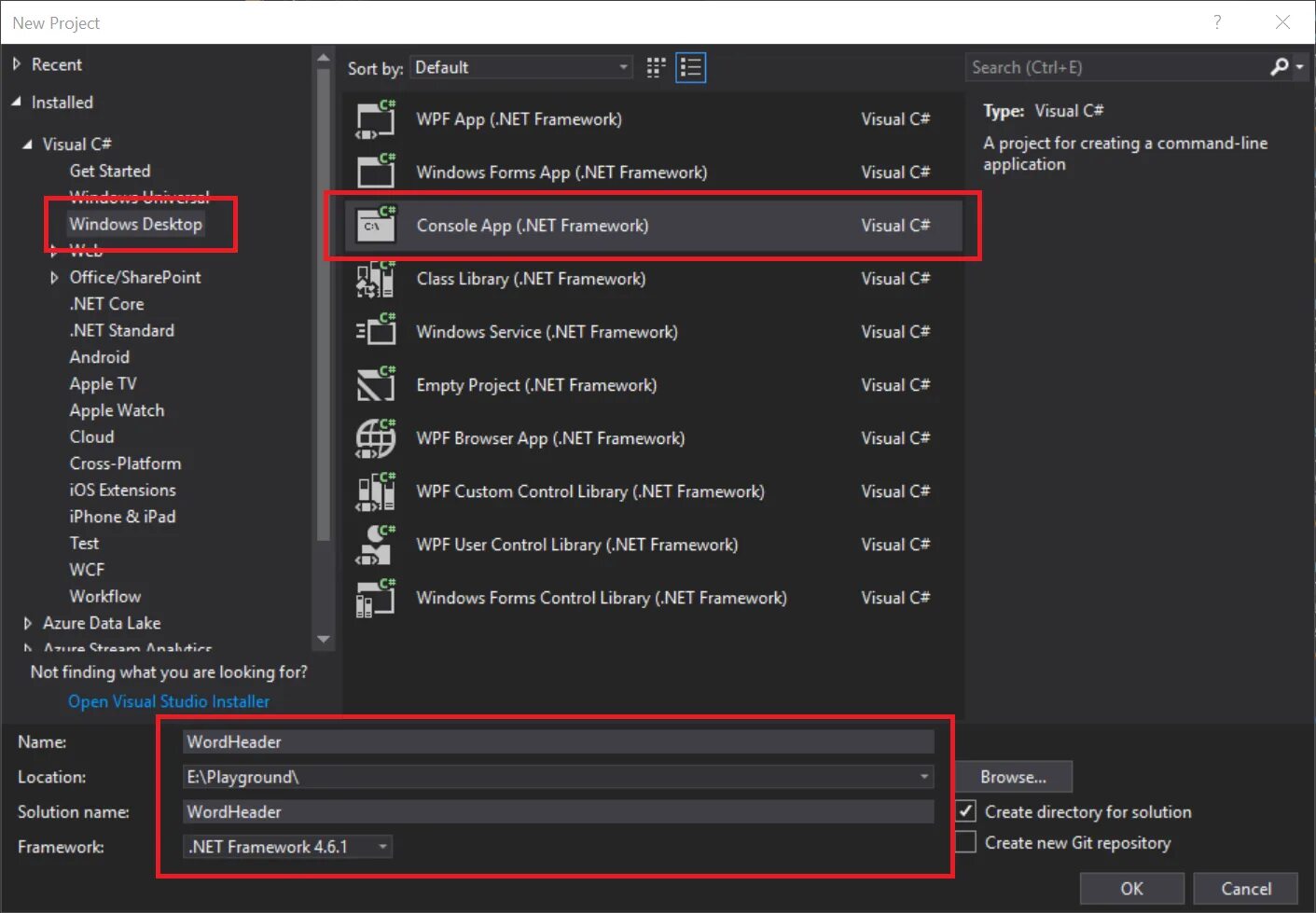Screen dimensions: 1316x913
Task: Click the Search (Ctrl+E) box
Action: (x=1116, y=67)
